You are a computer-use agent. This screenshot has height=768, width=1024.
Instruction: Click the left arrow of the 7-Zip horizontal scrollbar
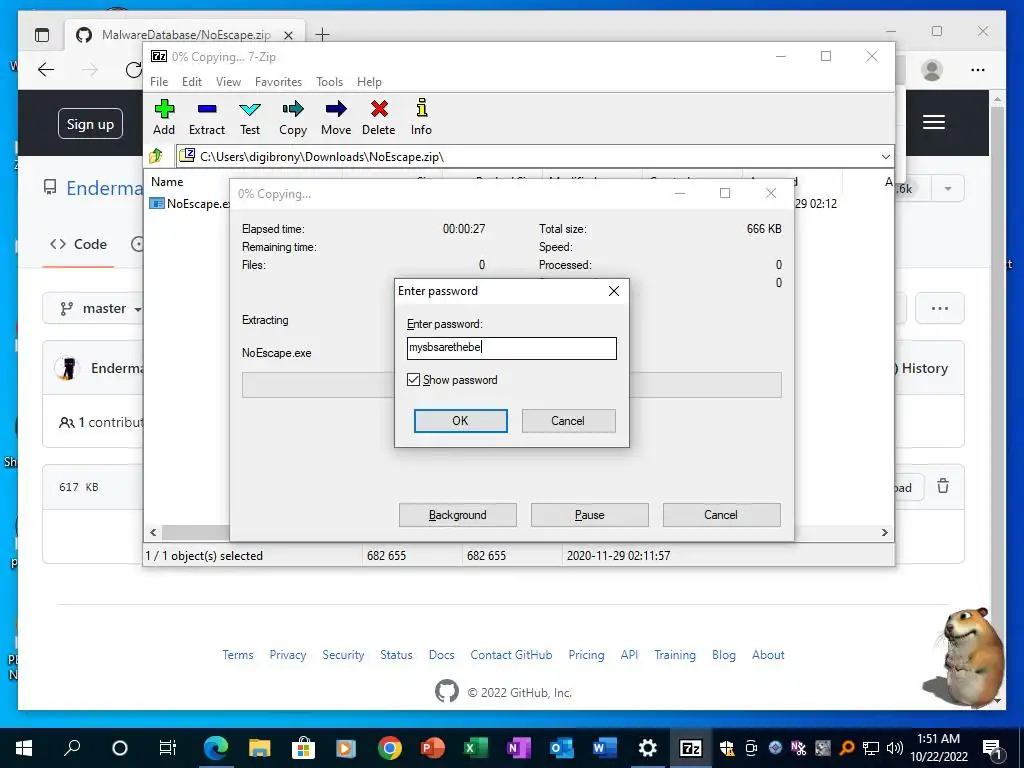tap(153, 532)
